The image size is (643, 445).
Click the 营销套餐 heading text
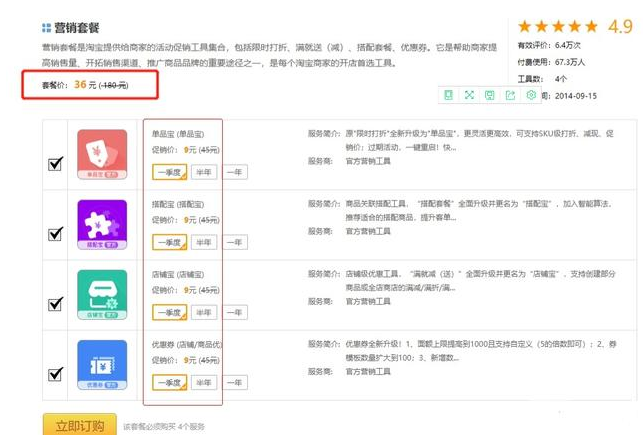pyautogui.click(x=77, y=28)
